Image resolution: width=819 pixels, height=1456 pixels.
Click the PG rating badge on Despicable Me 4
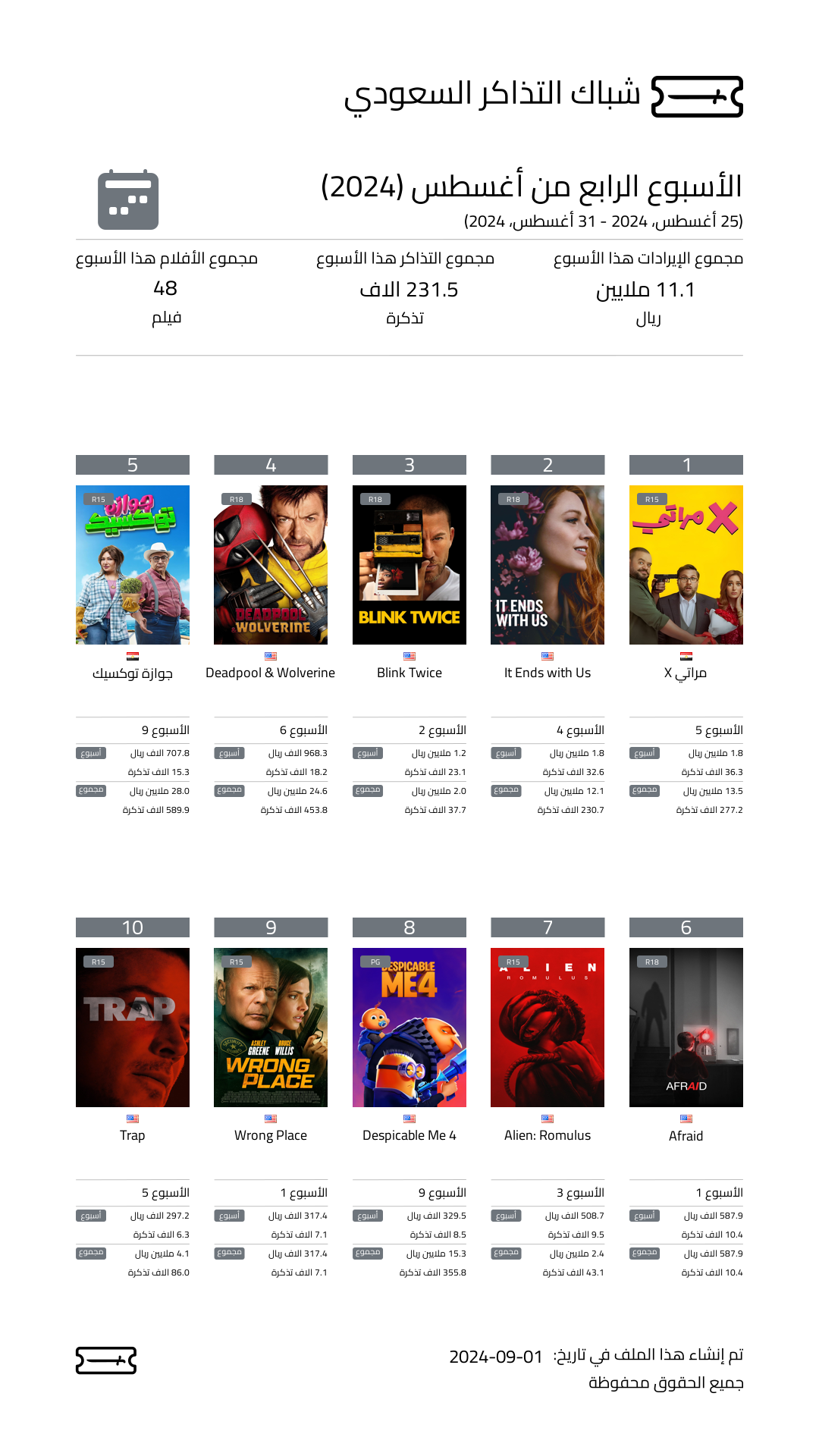click(375, 962)
